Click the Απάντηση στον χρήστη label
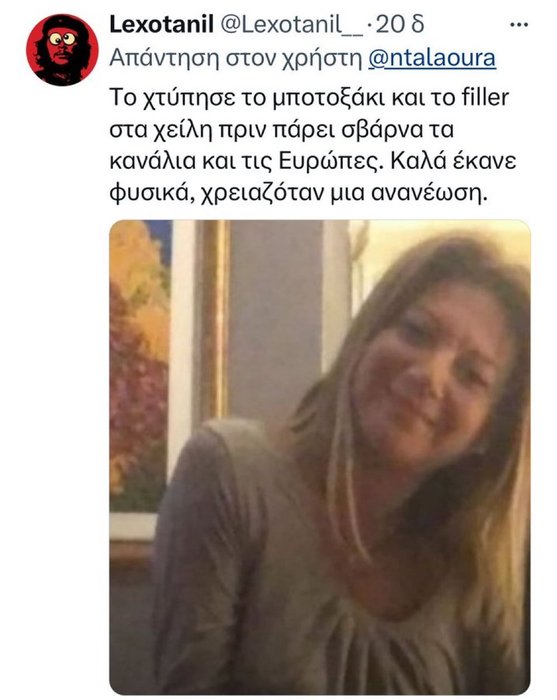The width and height of the screenshot is (557, 700). click(236, 58)
